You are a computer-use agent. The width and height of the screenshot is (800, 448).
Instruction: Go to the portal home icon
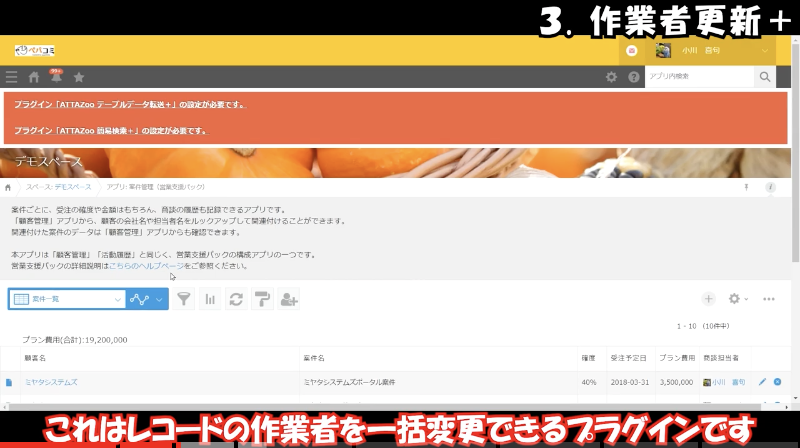point(34,77)
